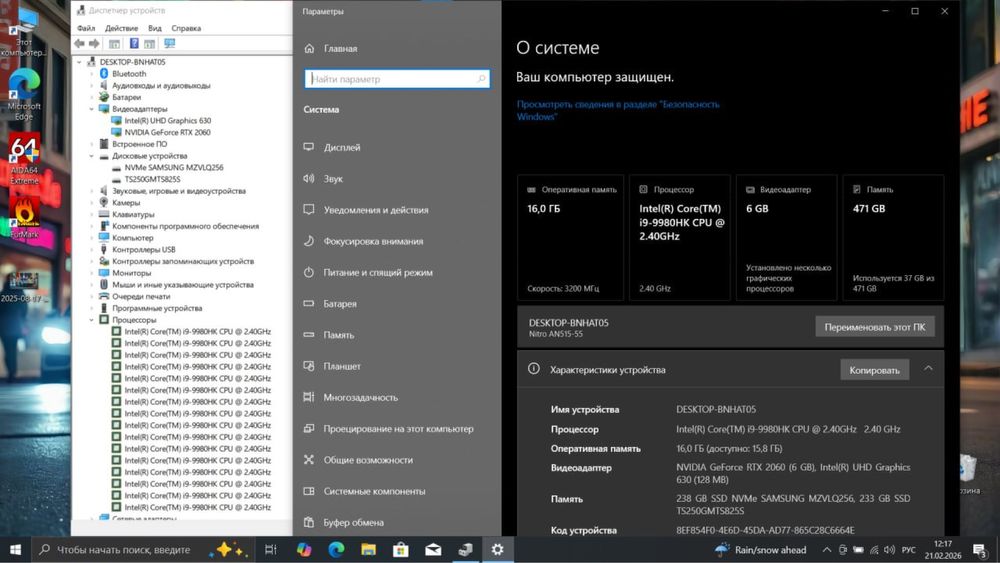Click the Forward arrow in Device Manager toolbar
The image size is (1000, 563).
[x=94, y=43]
